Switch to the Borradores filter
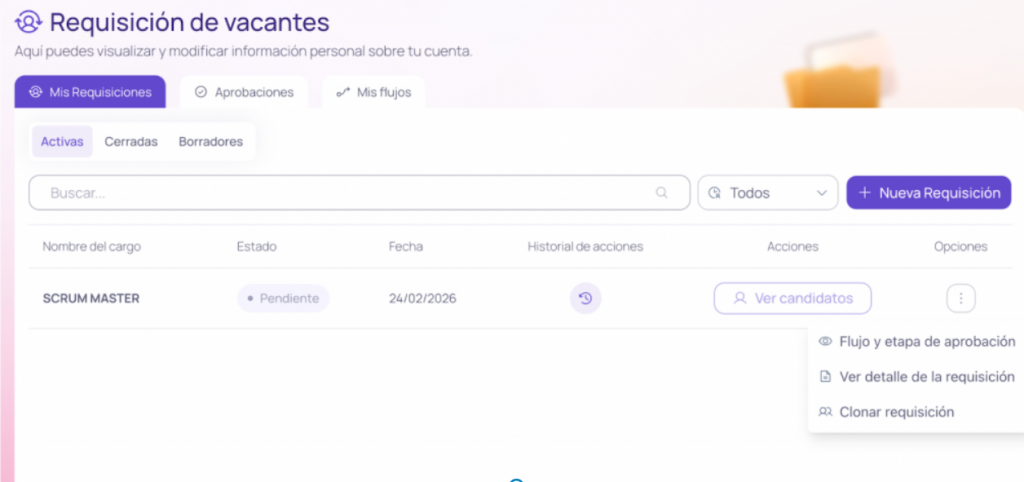Image resolution: width=1024 pixels, height=482 pixels. pyautogui.click(x=210, y=142)
